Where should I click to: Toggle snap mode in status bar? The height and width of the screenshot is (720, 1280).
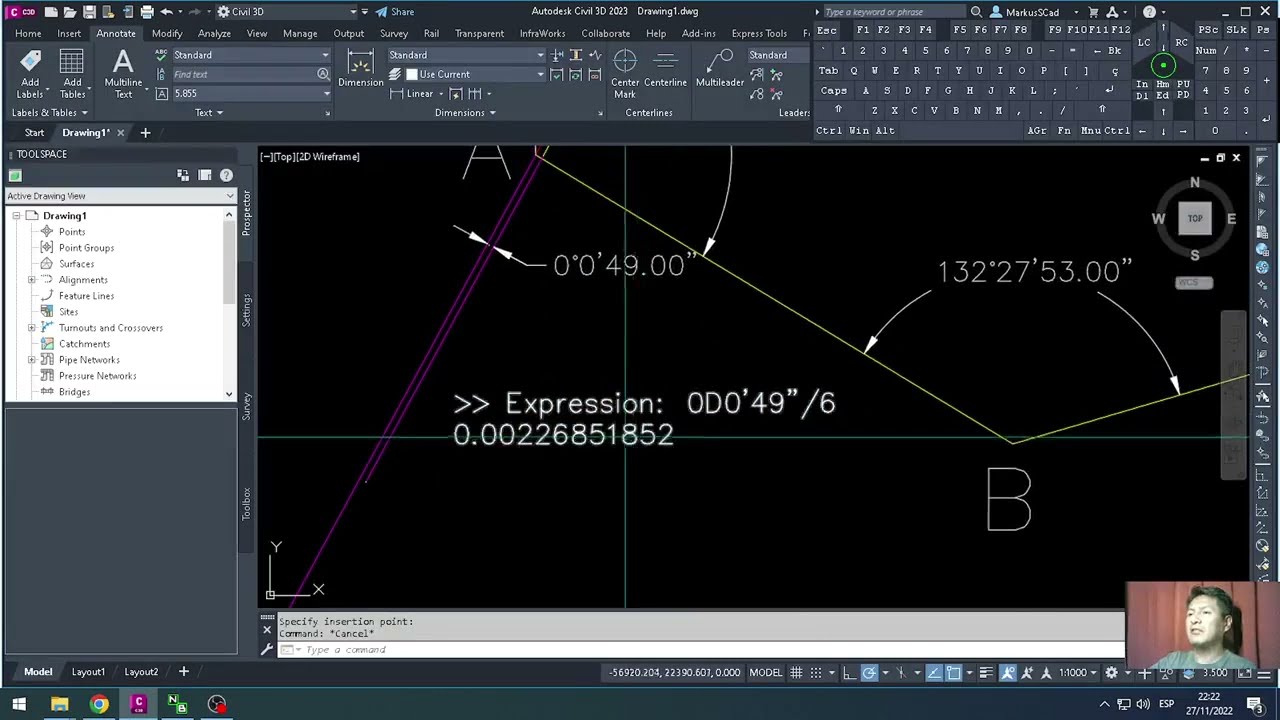coord(816,672)
